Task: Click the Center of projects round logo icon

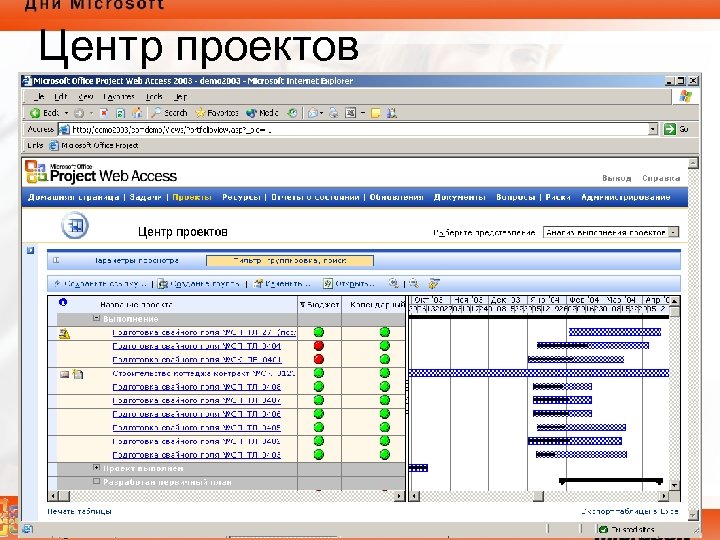Action: (75, 225)
